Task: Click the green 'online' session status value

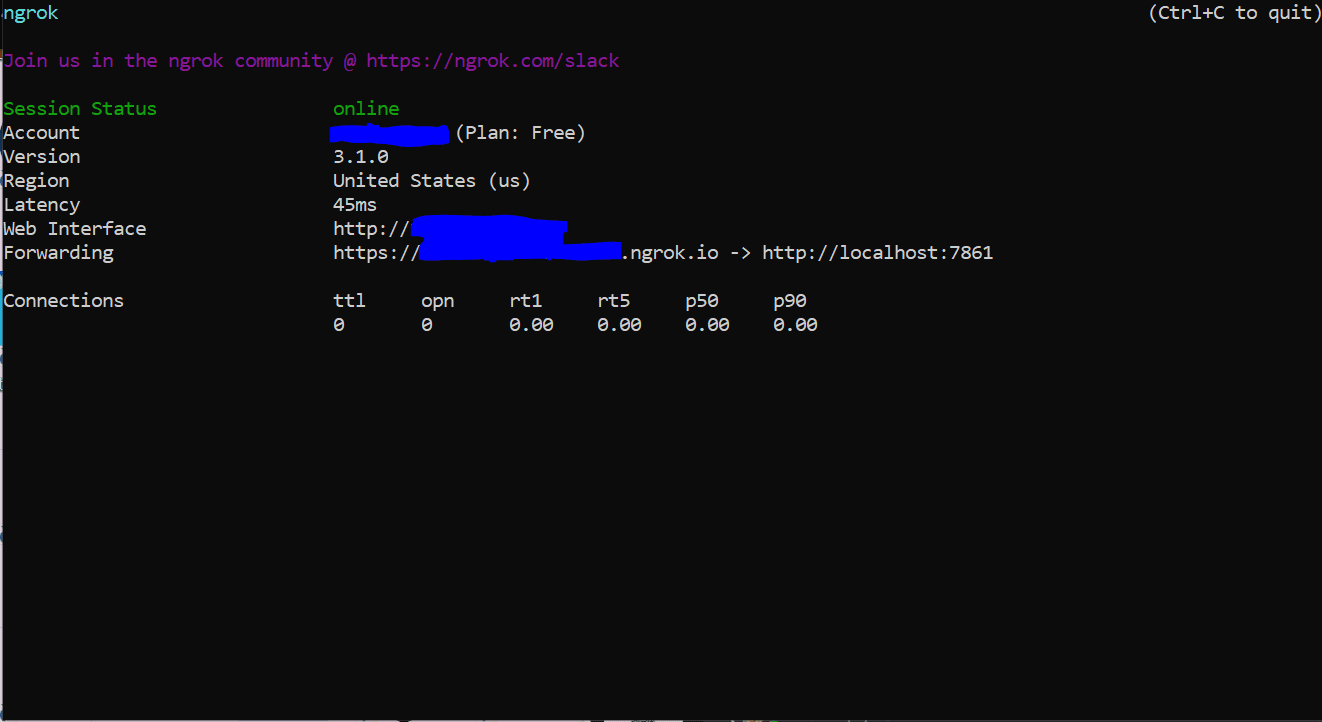Action: pos(366,109)
